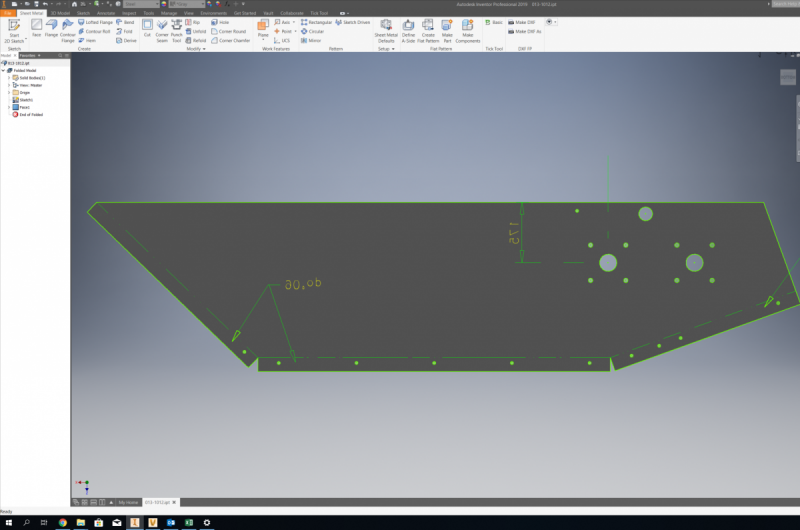The height and width of the screenshot is (530, 800).
Task: Select the Derive tool
Action: coord(126,41)
